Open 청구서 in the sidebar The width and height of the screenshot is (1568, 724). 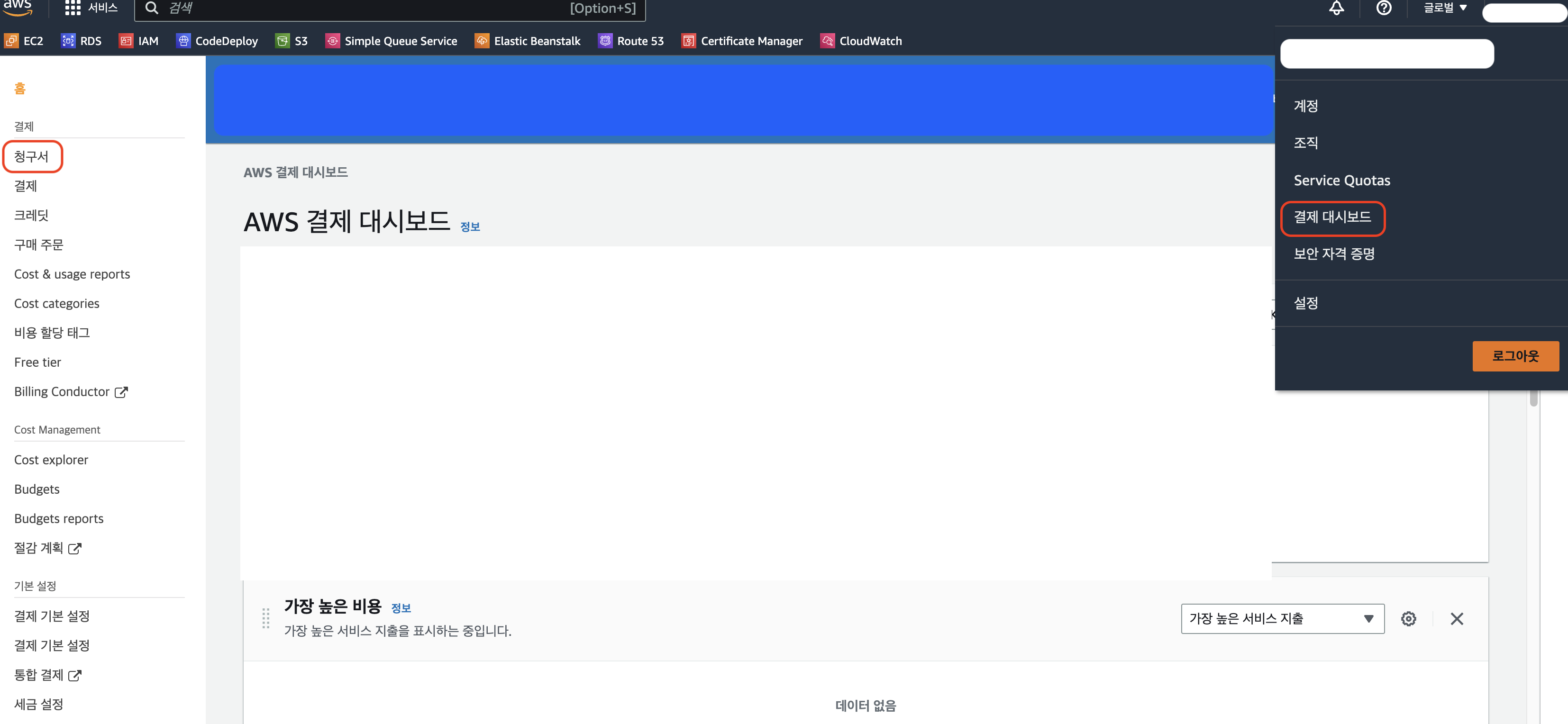pyautogui.click(x=31, y=156)
